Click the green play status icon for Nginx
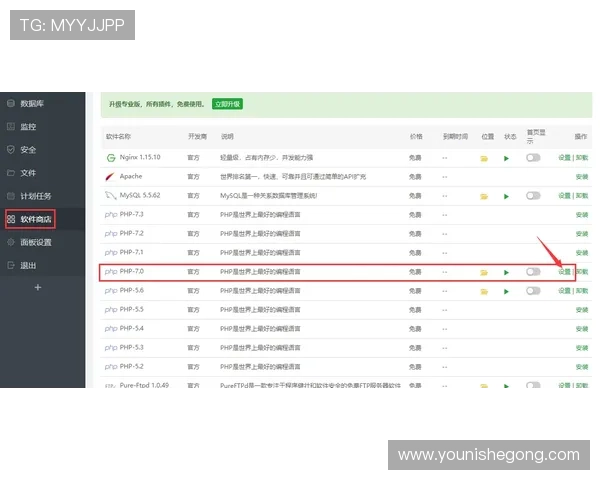 506,158
